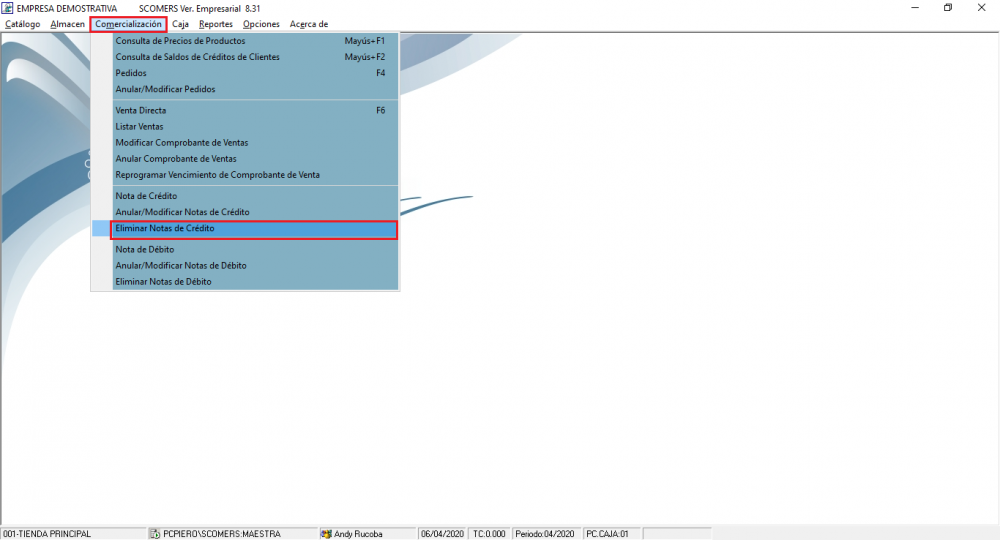The height and width of the screenshot is (540, 1000).
Task: Click Eliminar Notas de Crédito
Action: point(254,228)
